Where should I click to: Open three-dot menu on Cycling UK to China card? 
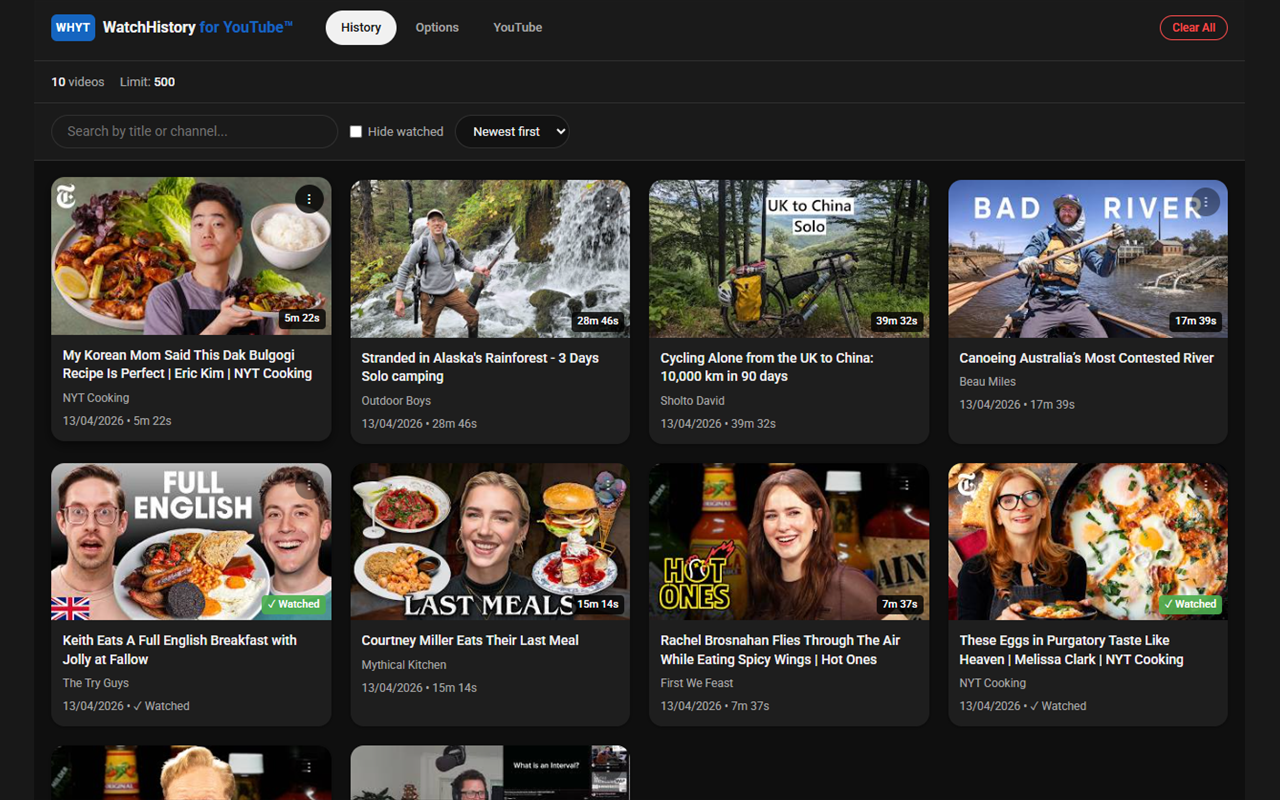click(907, 202)
